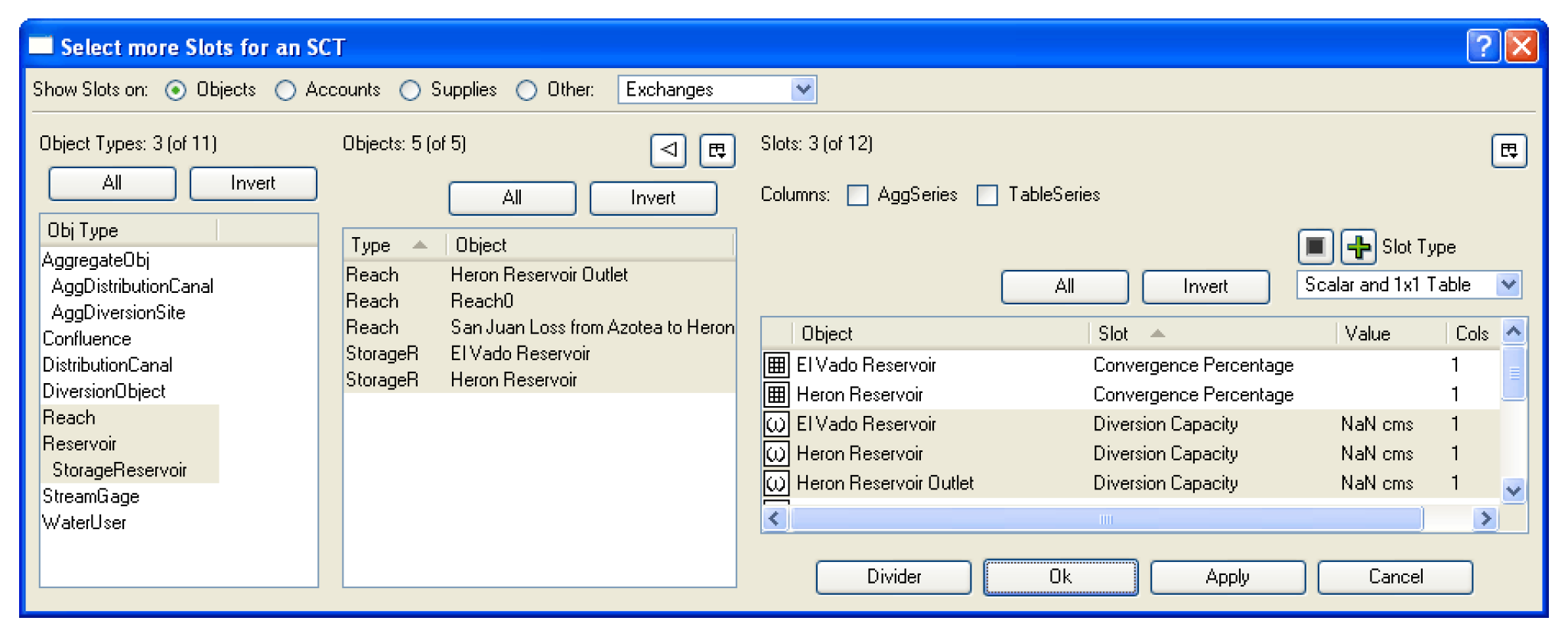Open the Slots panel options menu icon
Viewport: 1568px width, 637px height.
pyautogui.click(x=1509, y=150)
